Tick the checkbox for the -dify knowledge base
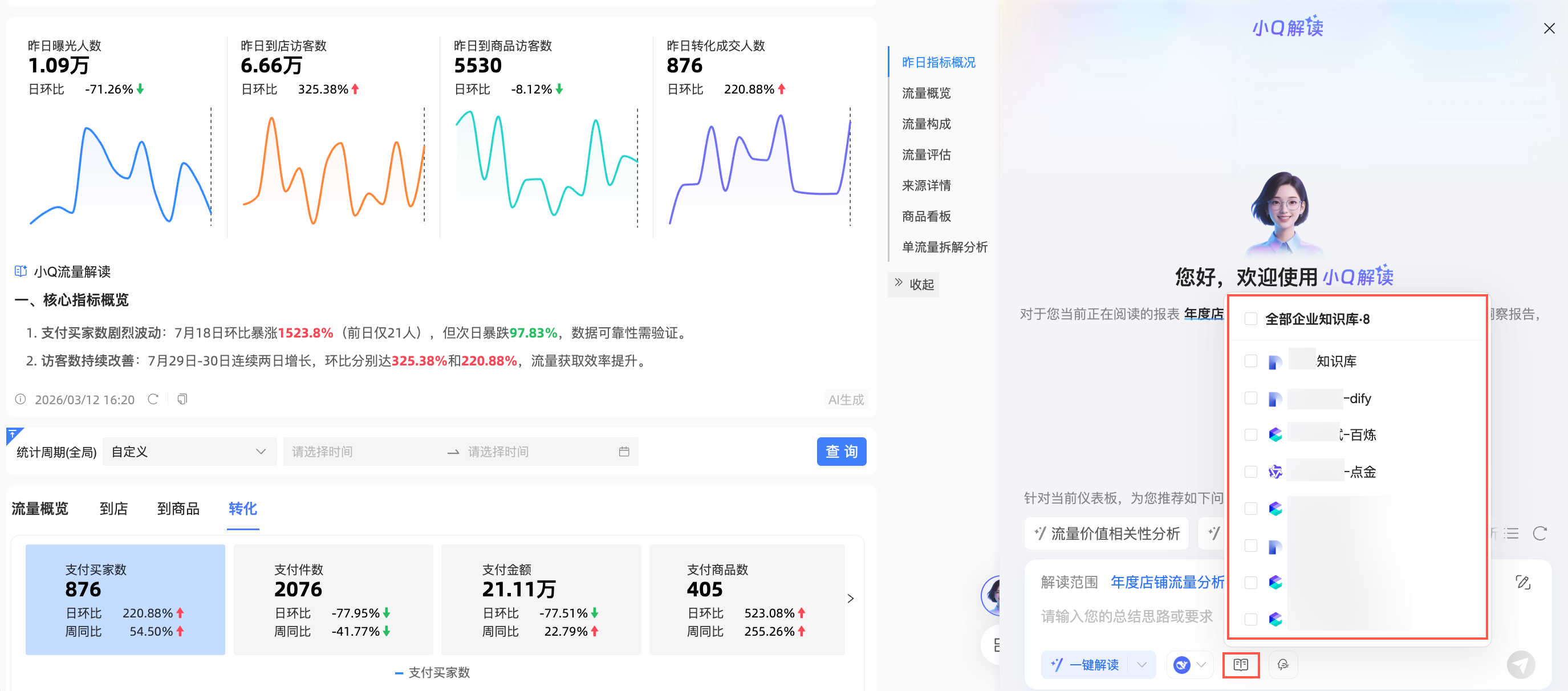1568x691 pixels. click(x=1250, y=398)
